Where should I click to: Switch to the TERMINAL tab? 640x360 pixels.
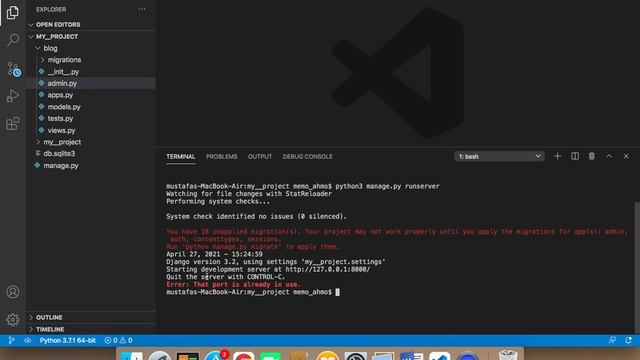pos(180,156)
